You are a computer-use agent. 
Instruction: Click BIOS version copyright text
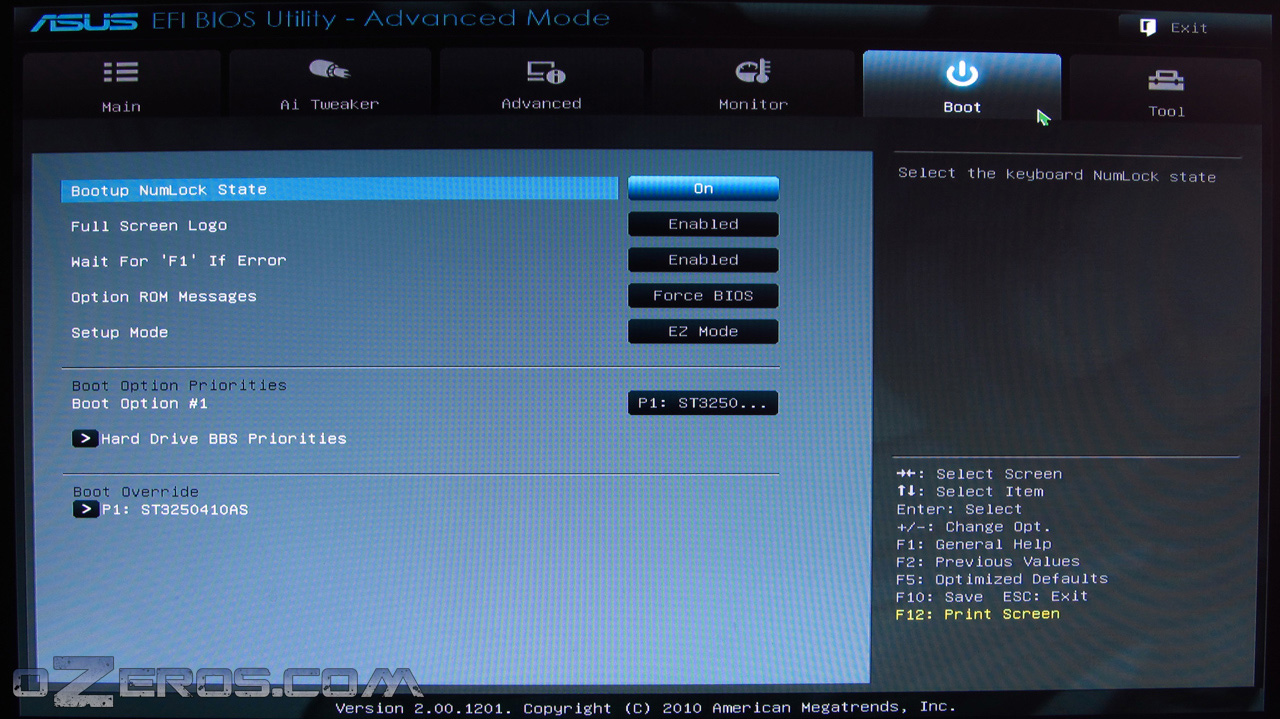pyautogui.click(x=645, y=707)
